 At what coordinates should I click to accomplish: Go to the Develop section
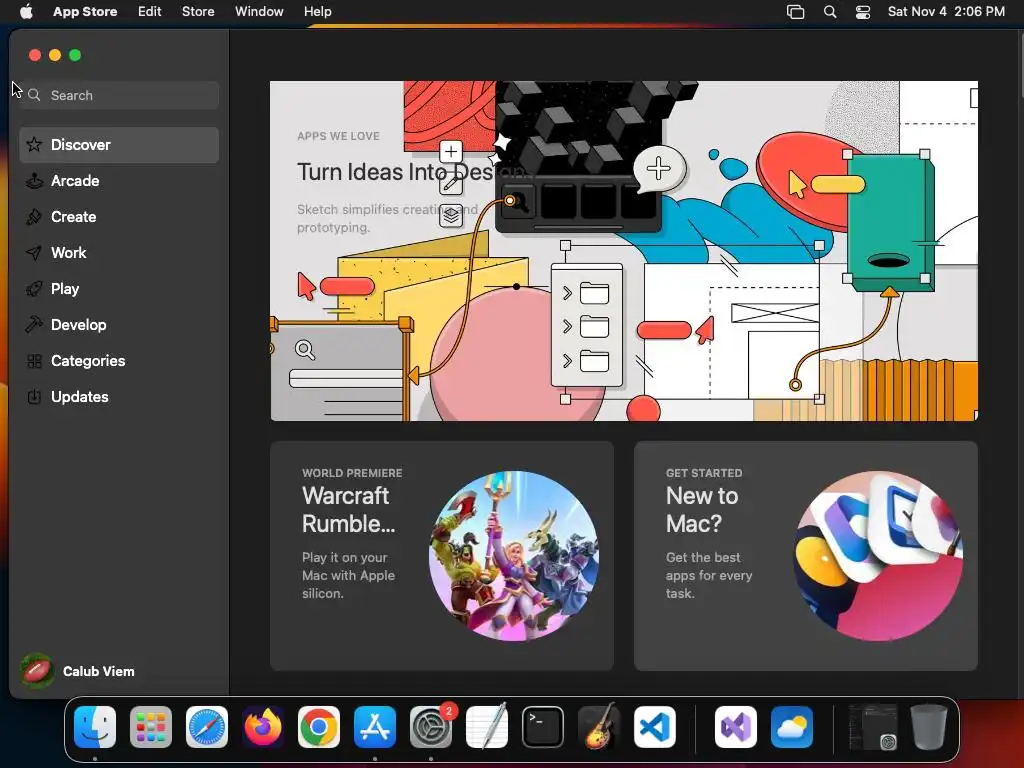pyautogui.click(x=119, y=325)
